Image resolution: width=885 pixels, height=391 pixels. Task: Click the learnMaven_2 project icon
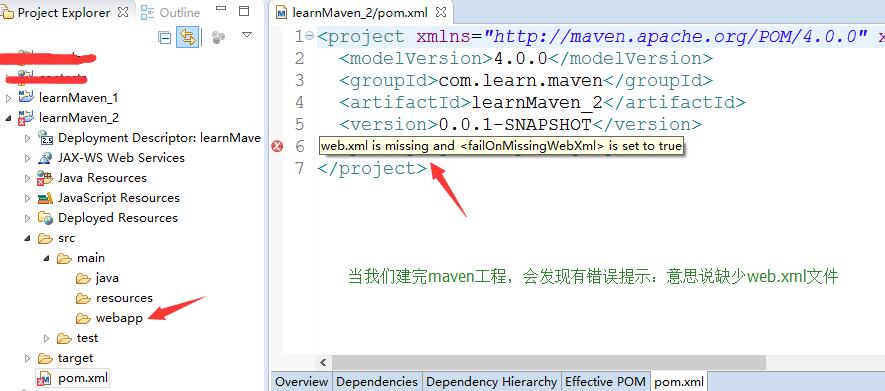coord(25,118)
